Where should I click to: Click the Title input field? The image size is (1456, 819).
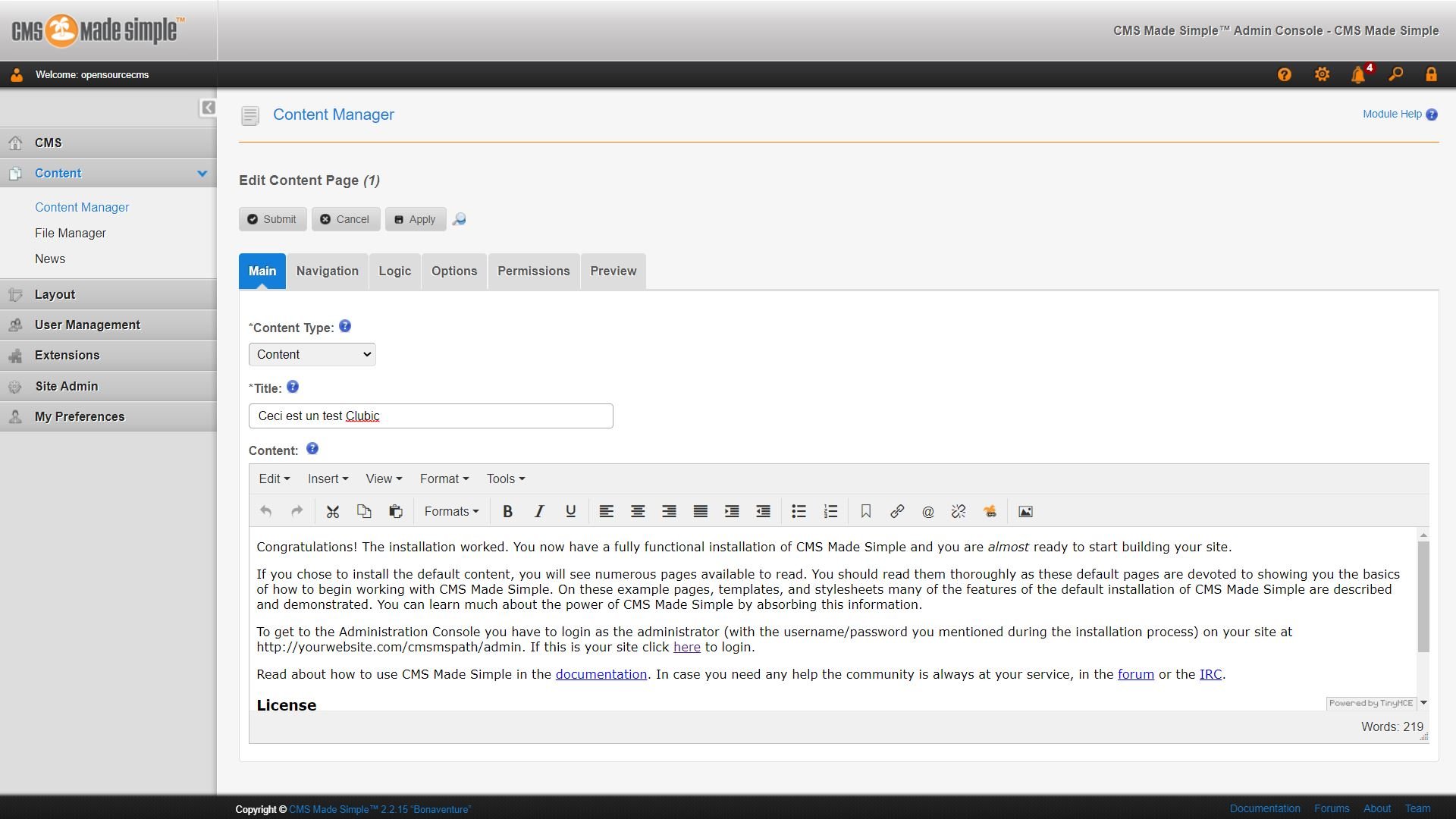431,416
